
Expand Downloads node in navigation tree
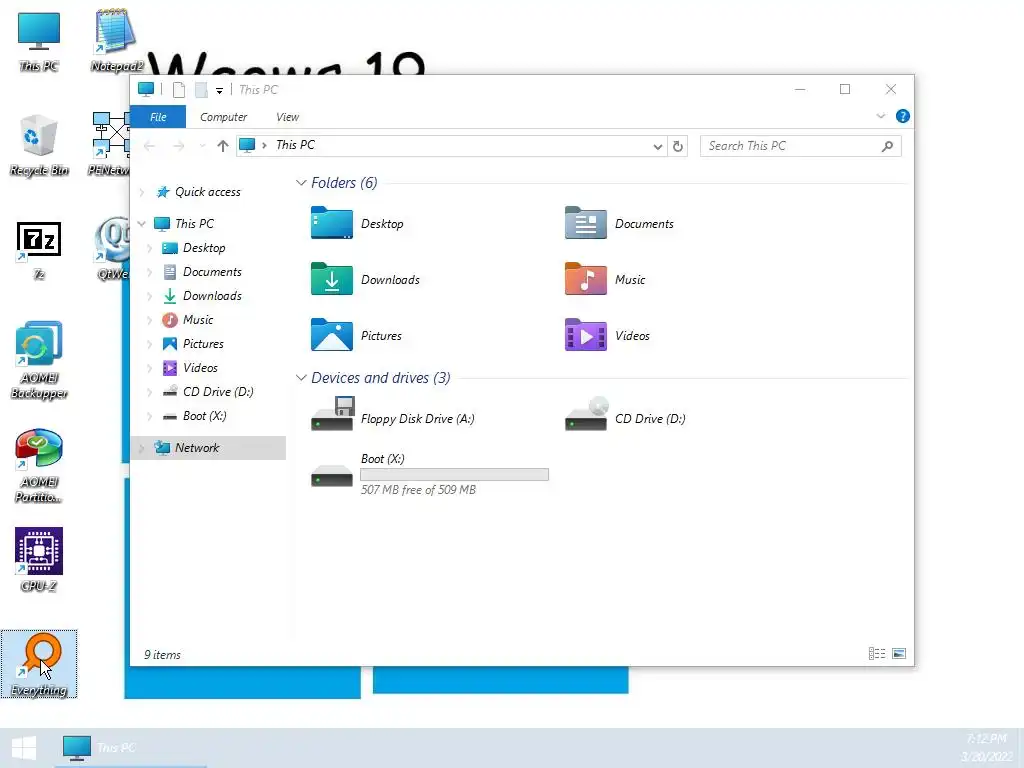(150, 296)
